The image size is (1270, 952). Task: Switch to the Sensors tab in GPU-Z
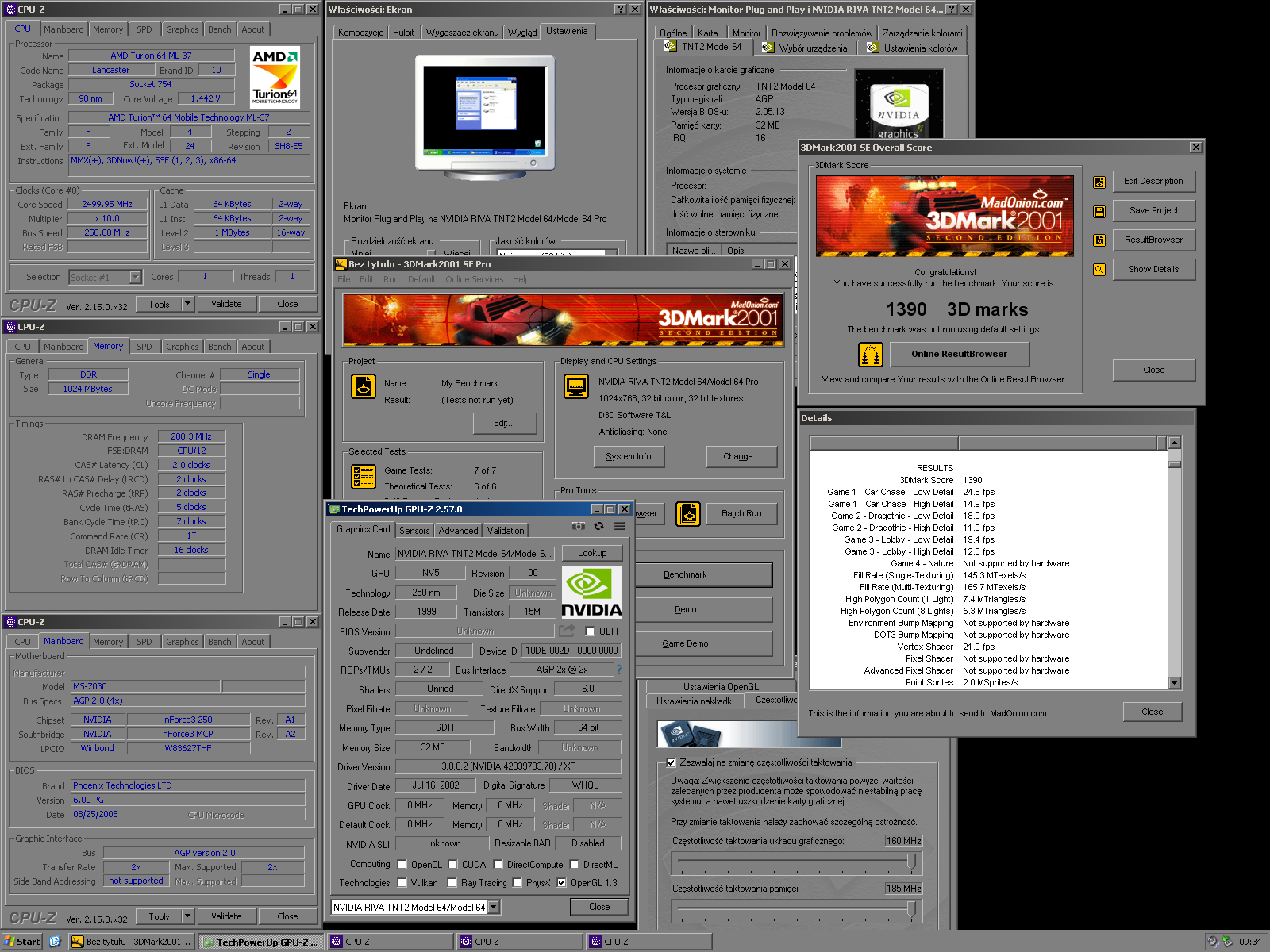414,531
